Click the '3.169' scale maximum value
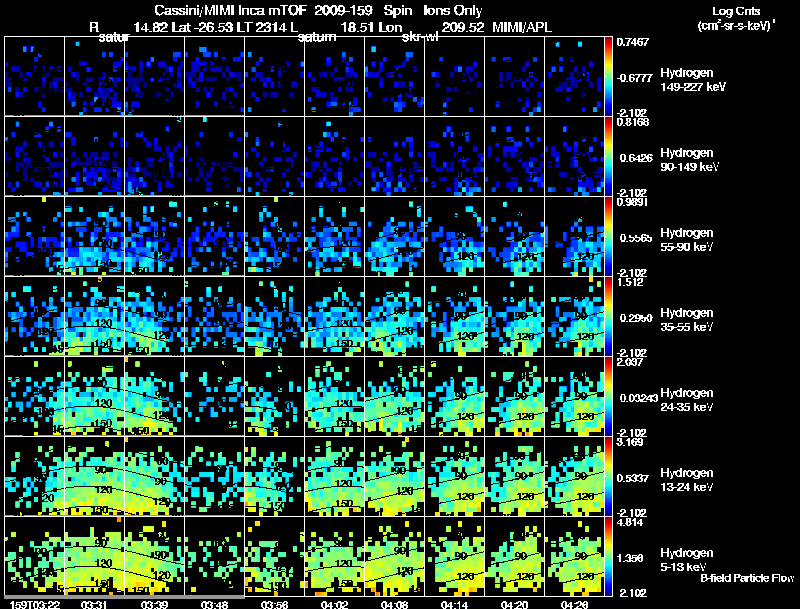800x609 pixels. click(630, 442)
